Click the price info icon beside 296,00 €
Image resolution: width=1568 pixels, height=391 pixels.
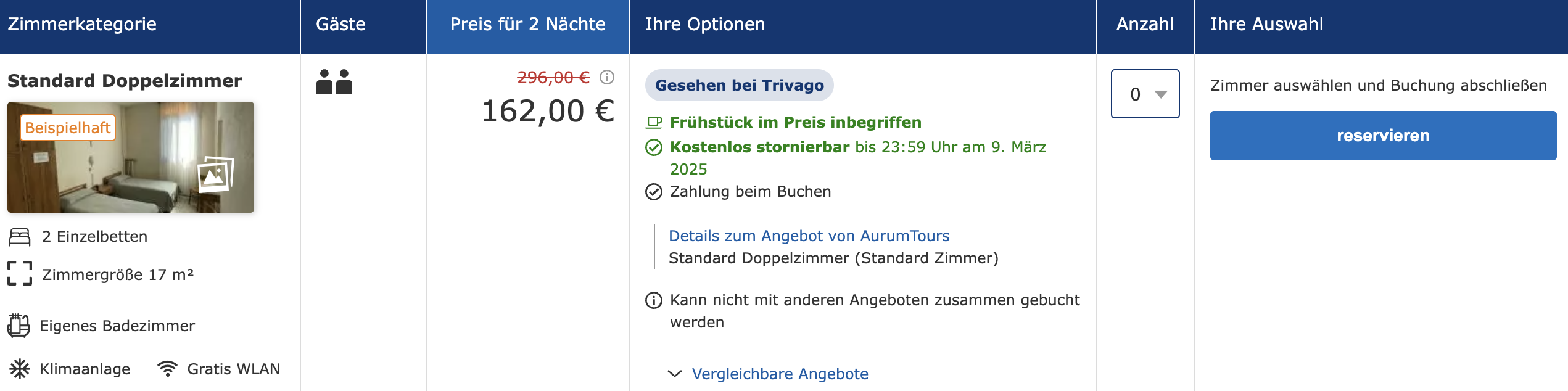pyautogui.click(x=607, y=77)
